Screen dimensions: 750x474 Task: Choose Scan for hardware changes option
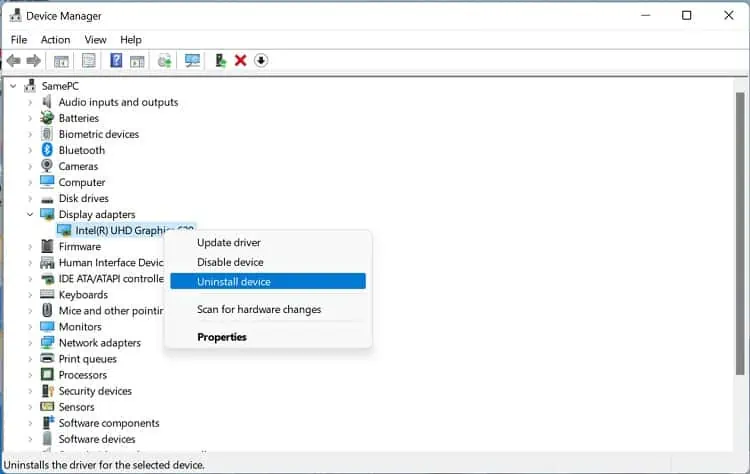click(259, 310)
